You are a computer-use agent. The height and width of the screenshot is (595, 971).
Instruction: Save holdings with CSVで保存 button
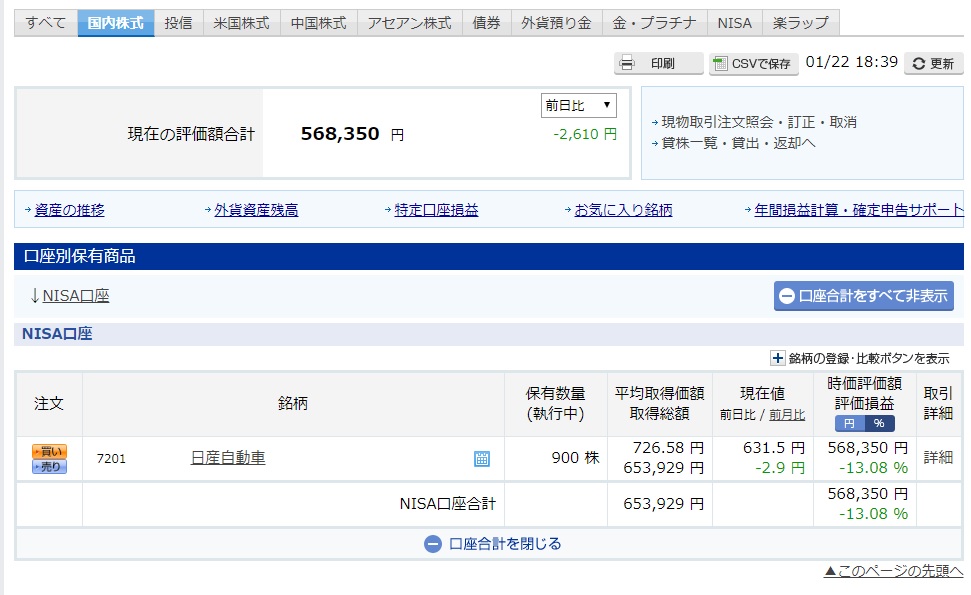(754, 63)
